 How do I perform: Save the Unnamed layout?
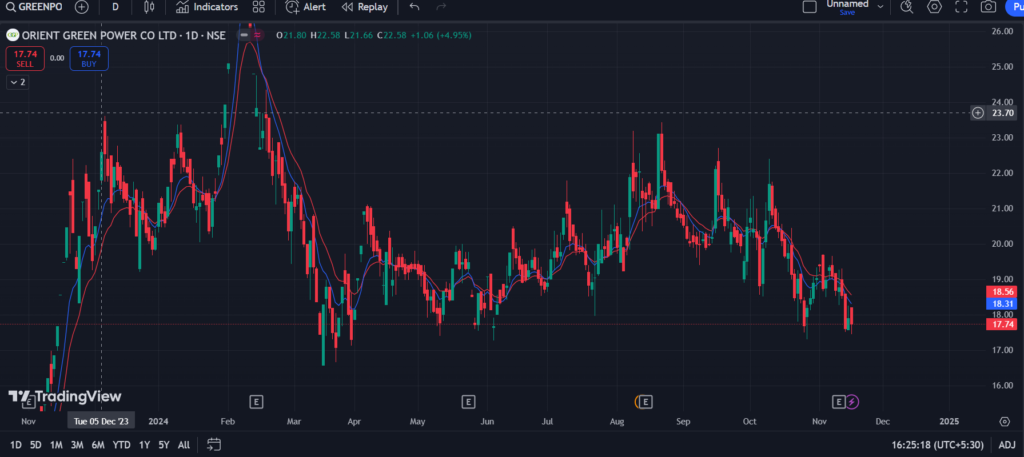(847, 12)
